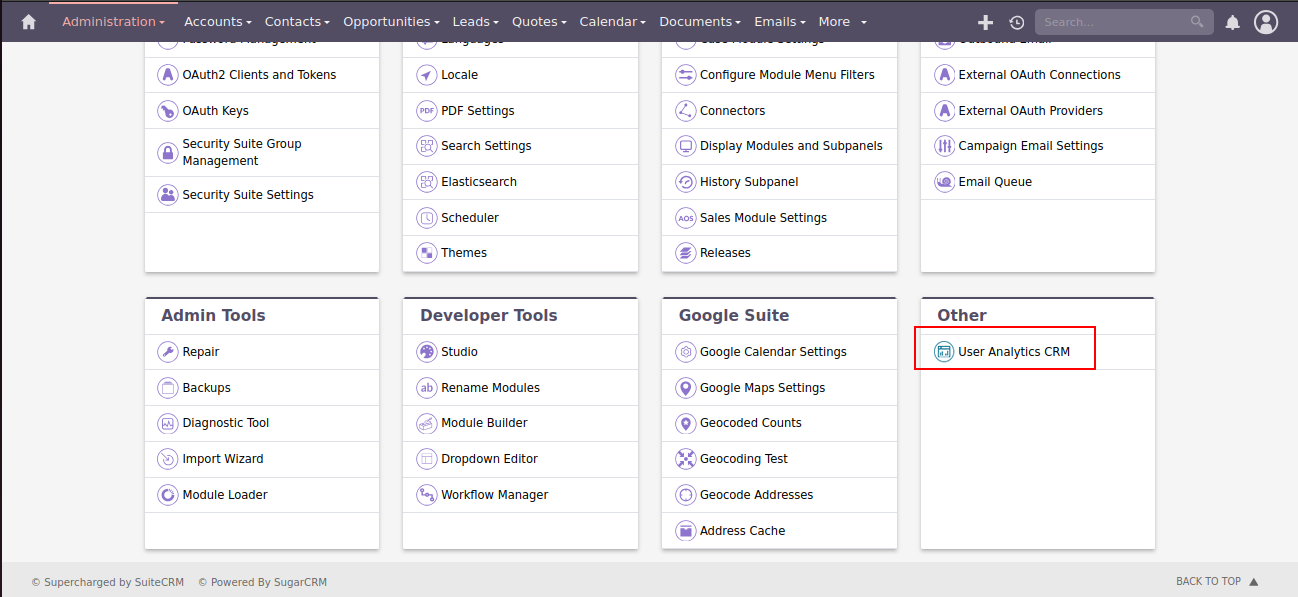The image size is (1298, 597).
Task: Open the Diagnostic Tool link
Action: click(x=225, y=423)
